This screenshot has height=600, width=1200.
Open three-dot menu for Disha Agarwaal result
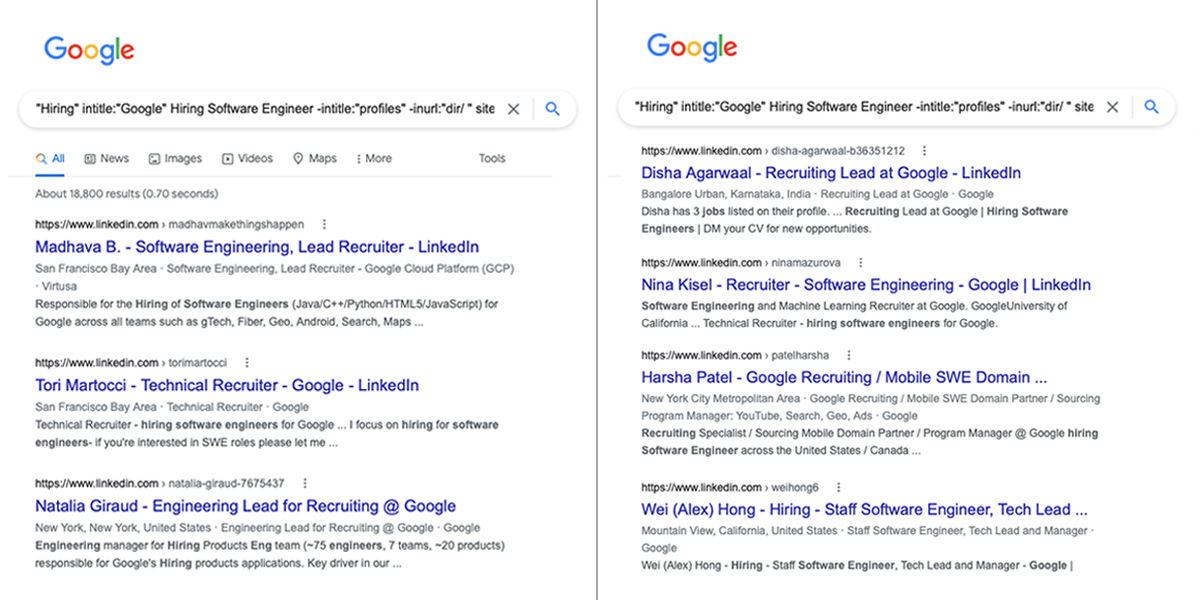tap(924, 151)
